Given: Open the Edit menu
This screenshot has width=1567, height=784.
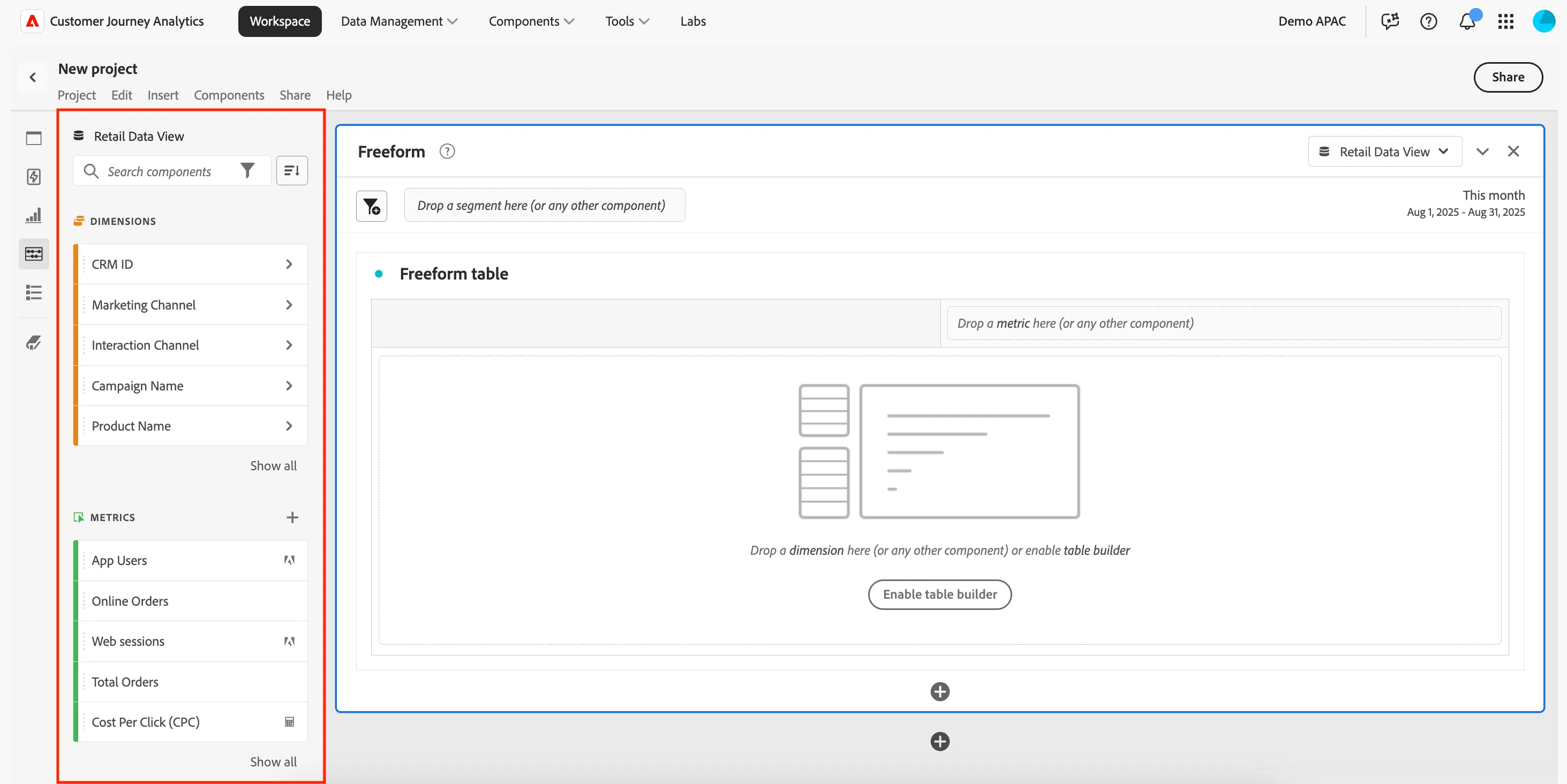Looking at the screenshot, I should pyautogui.click(x=122, y=95).
